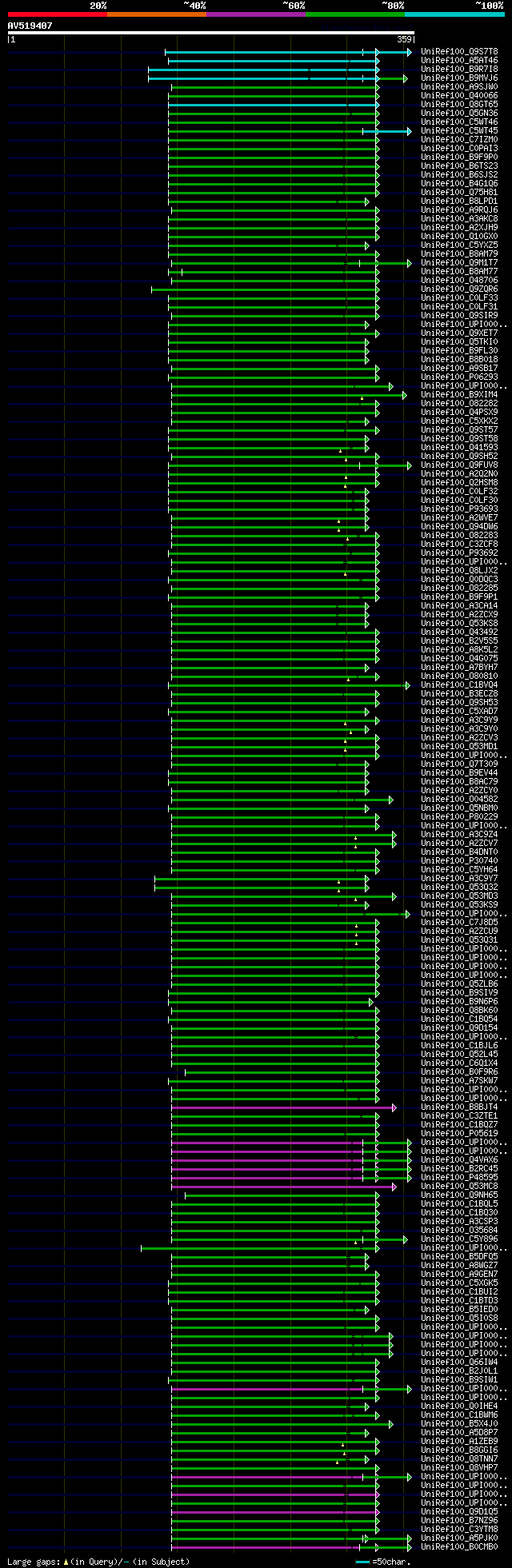Click hit UniRef100_Q8LJX2
Viewport: 512px width, 1568px height.
[459, 571]
